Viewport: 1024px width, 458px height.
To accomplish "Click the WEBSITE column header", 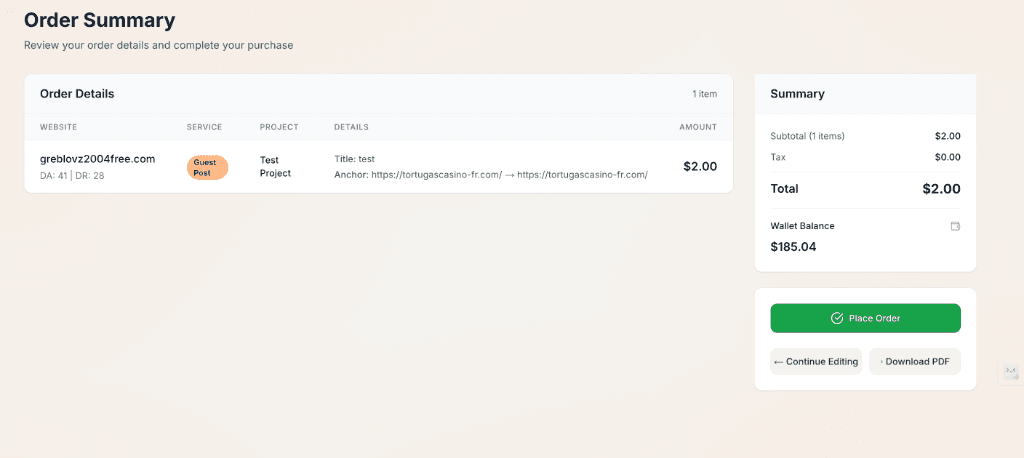I will coord(58,127).
